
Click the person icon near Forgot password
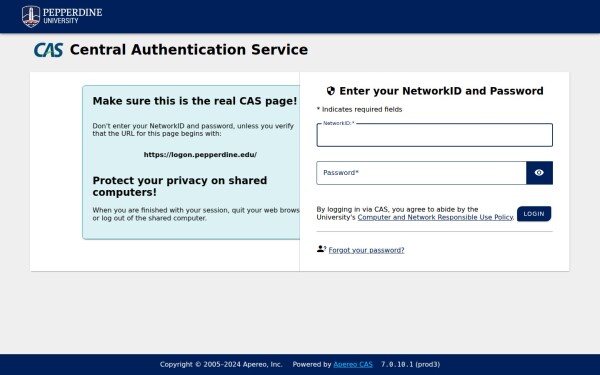pos(321,249)
